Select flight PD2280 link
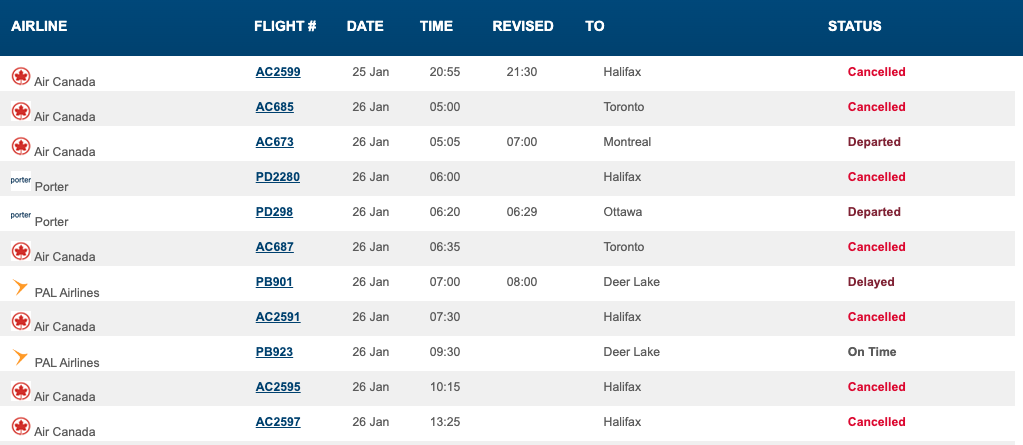Viewport: 1023px width, 445px height. [x=278, y=177]
